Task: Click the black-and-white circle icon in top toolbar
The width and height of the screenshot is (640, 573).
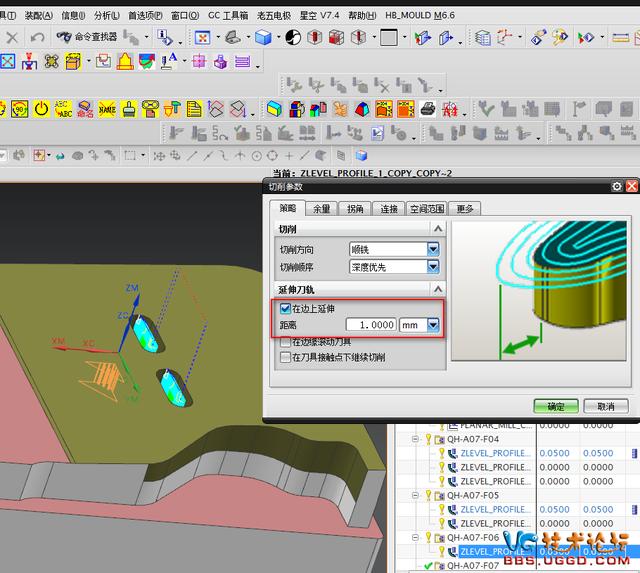Action: [293, 37]
